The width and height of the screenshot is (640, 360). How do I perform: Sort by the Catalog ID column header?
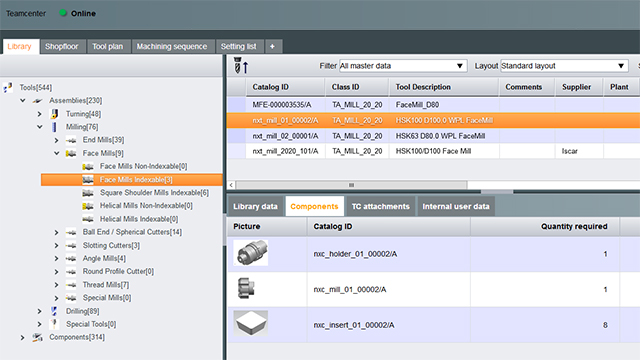286,87
